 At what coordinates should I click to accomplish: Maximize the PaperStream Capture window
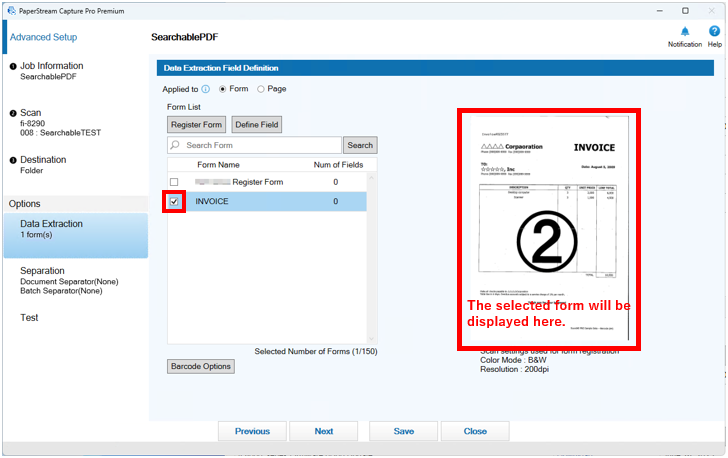(685, 10)
